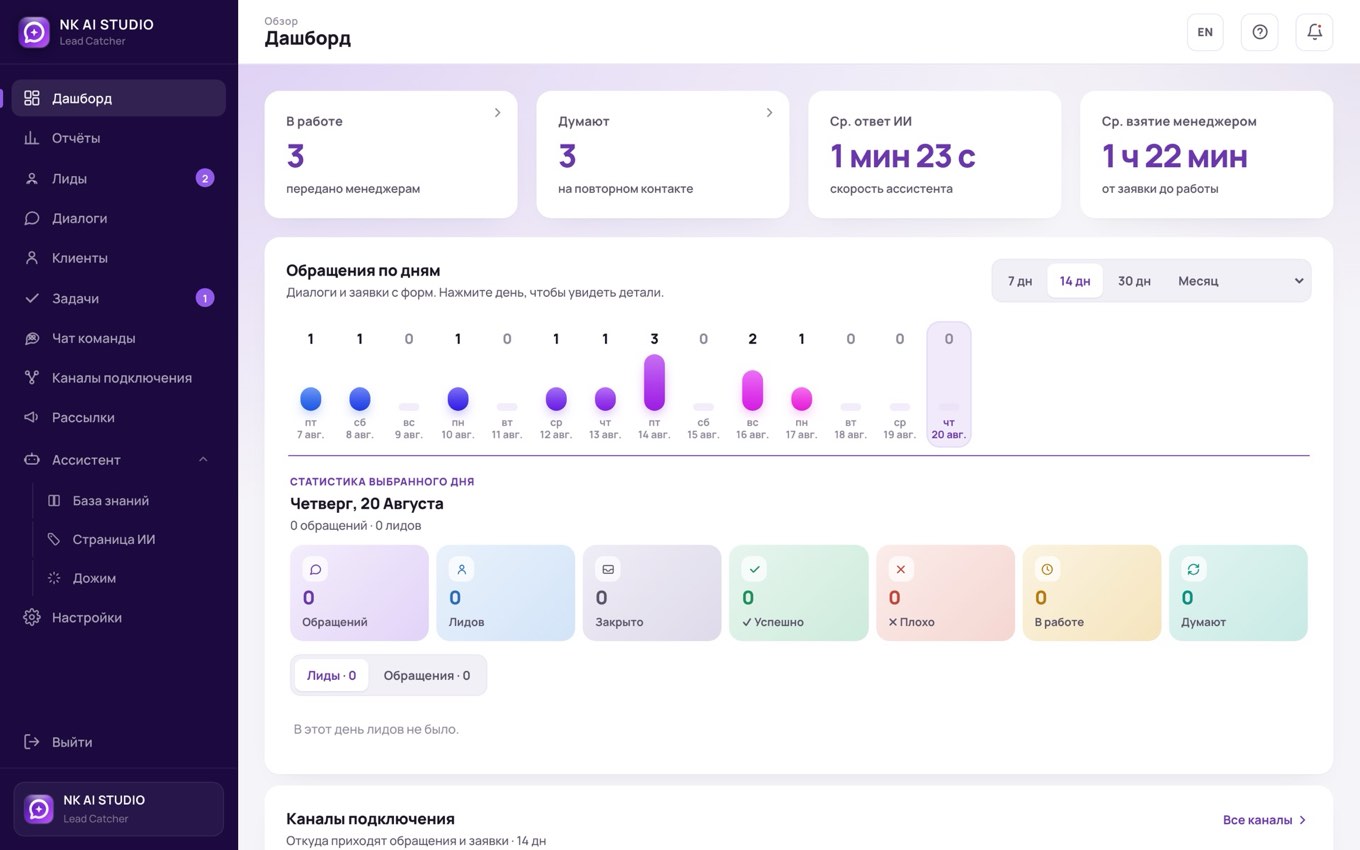Image resolution: width=1360 pixels, height=850 pixels.
Task: Open the В работе card arrow
Action: 497,113
